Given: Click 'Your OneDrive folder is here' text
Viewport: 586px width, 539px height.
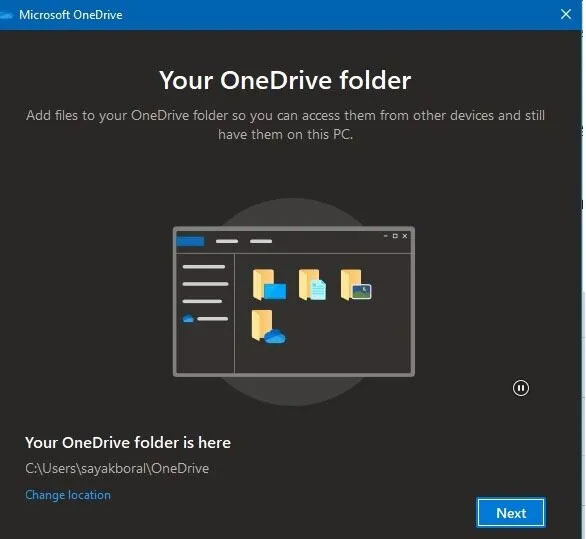Looking at the screenshot, I should [x=128, y=443].
